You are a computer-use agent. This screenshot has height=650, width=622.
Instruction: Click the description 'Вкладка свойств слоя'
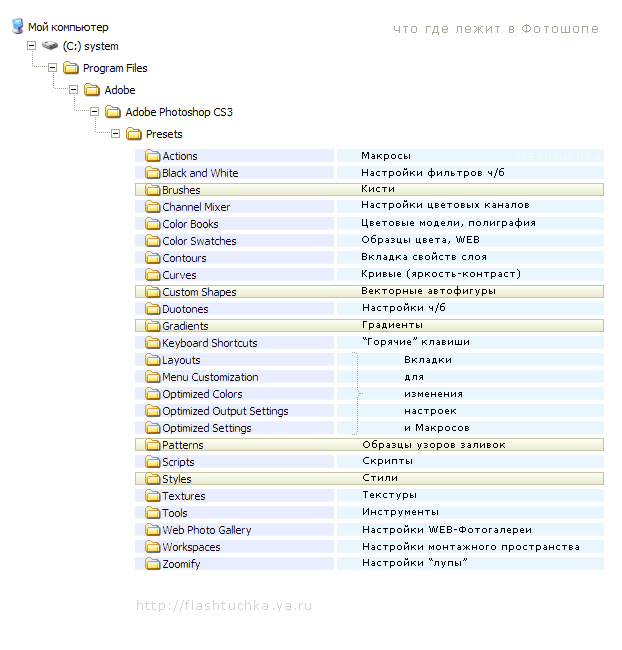[424, 257]
